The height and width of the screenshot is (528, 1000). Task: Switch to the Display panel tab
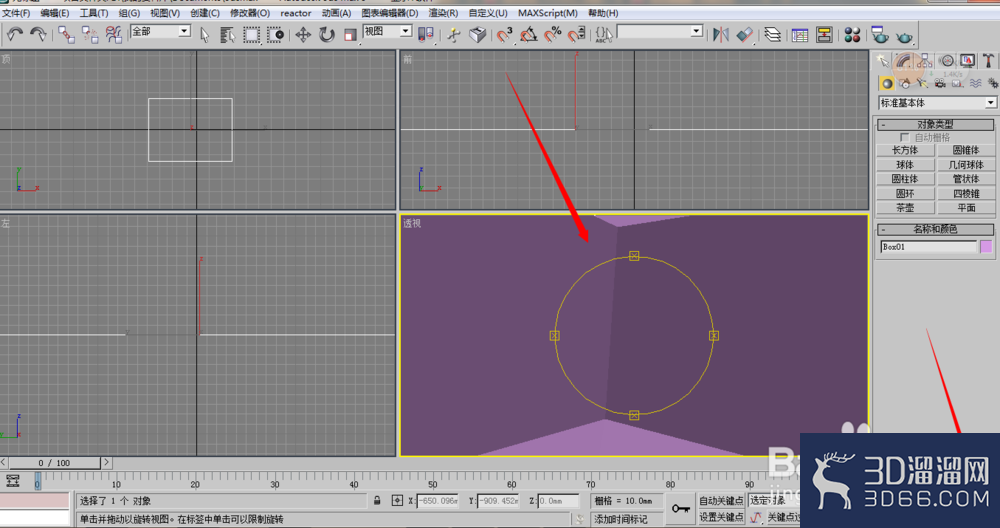[967, 61]
